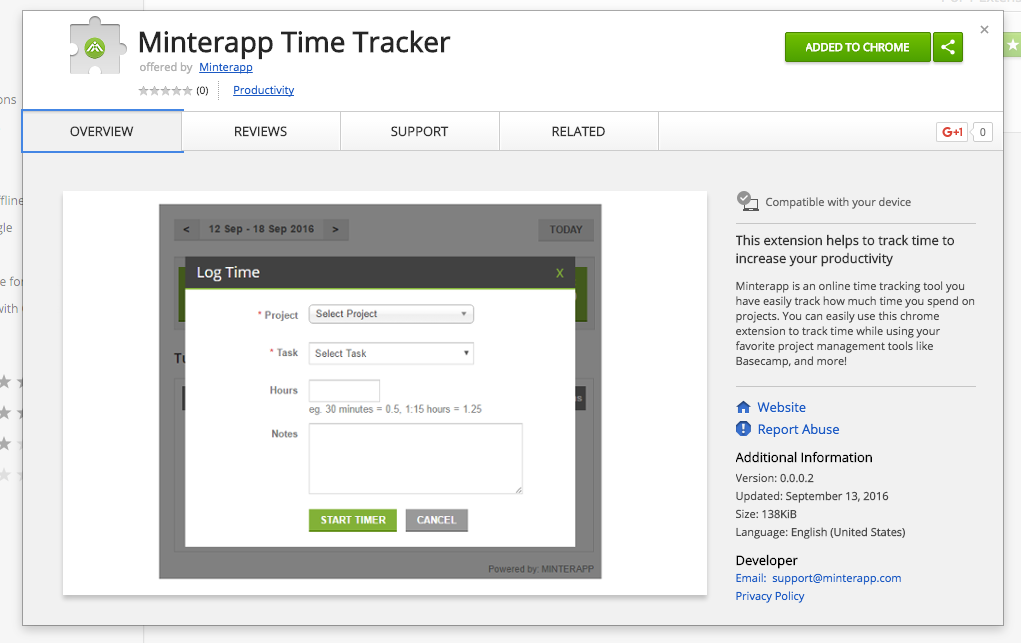The width and height of the screenshot is (1021, 643).
Task: Click the "Version: 0.0.0.2" text
Action: 775,478
